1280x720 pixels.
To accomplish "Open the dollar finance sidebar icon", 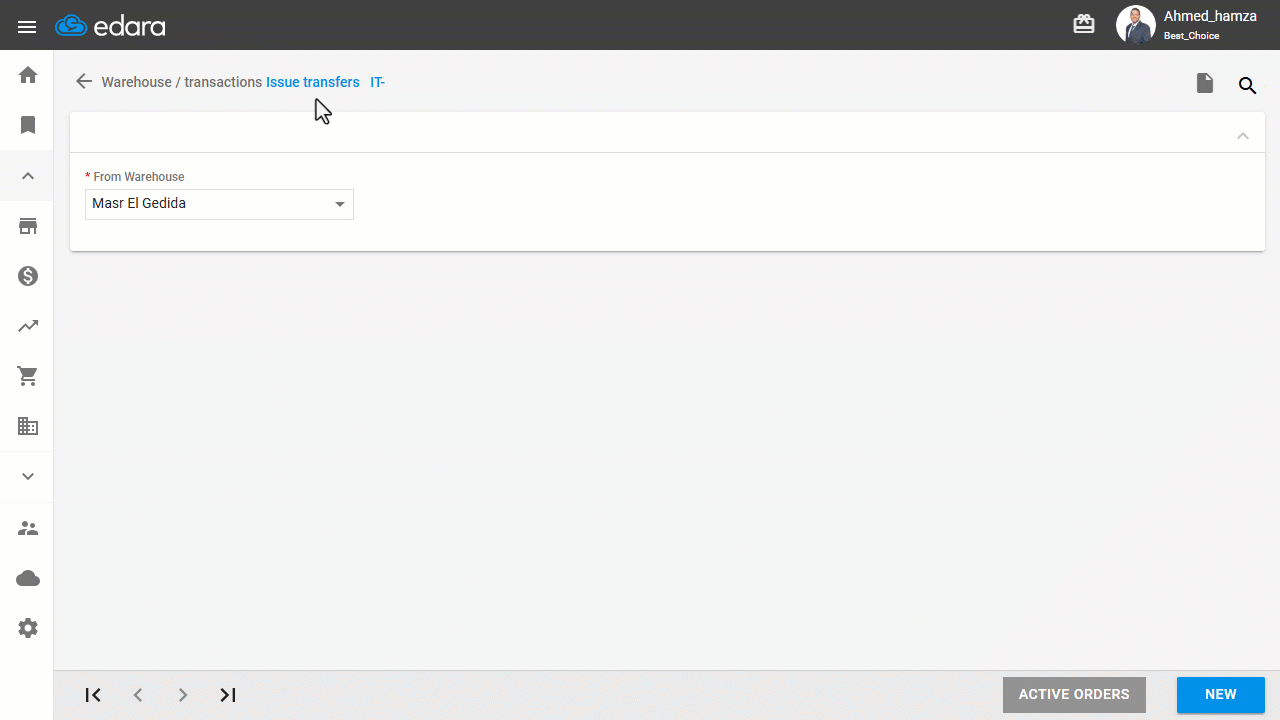I will click(x=28, y=276).
